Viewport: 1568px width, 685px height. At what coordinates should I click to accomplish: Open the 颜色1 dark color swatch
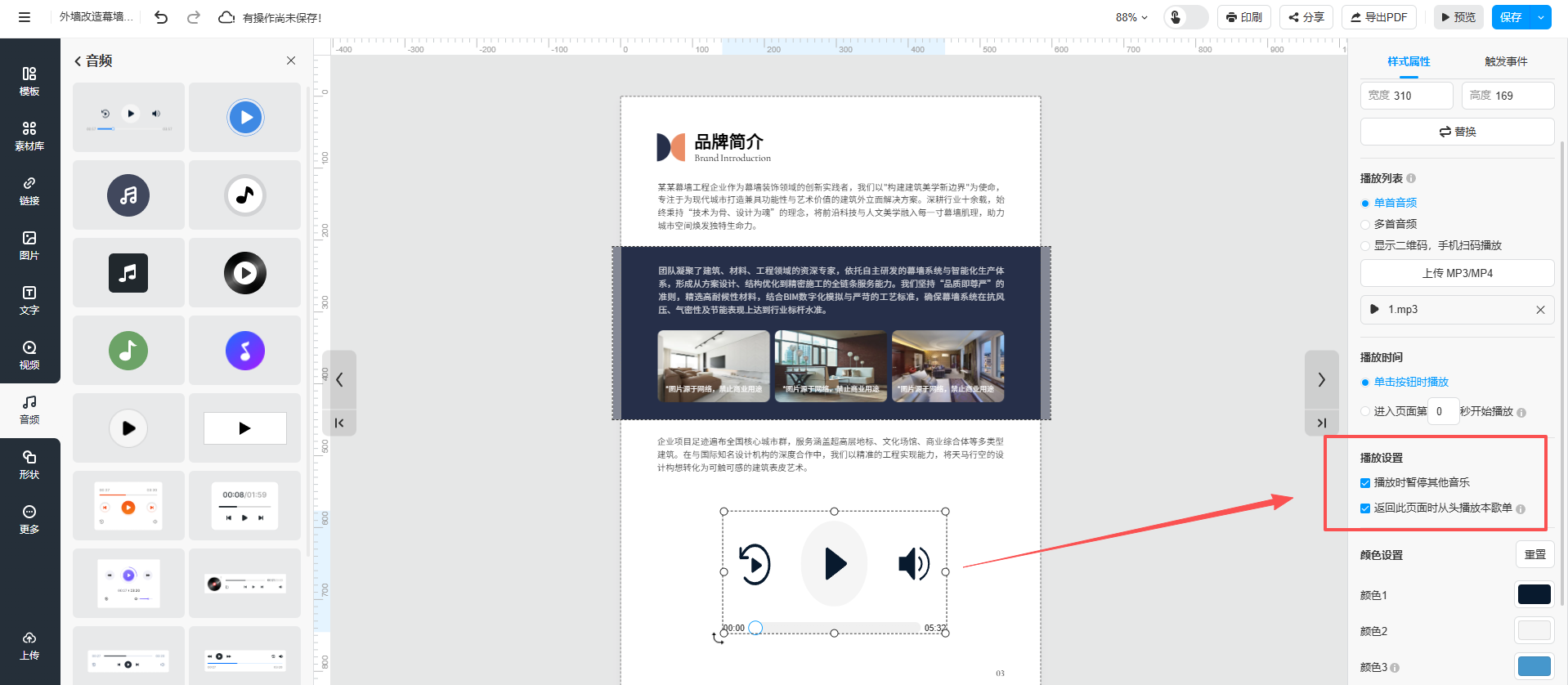pos(1534,595)
